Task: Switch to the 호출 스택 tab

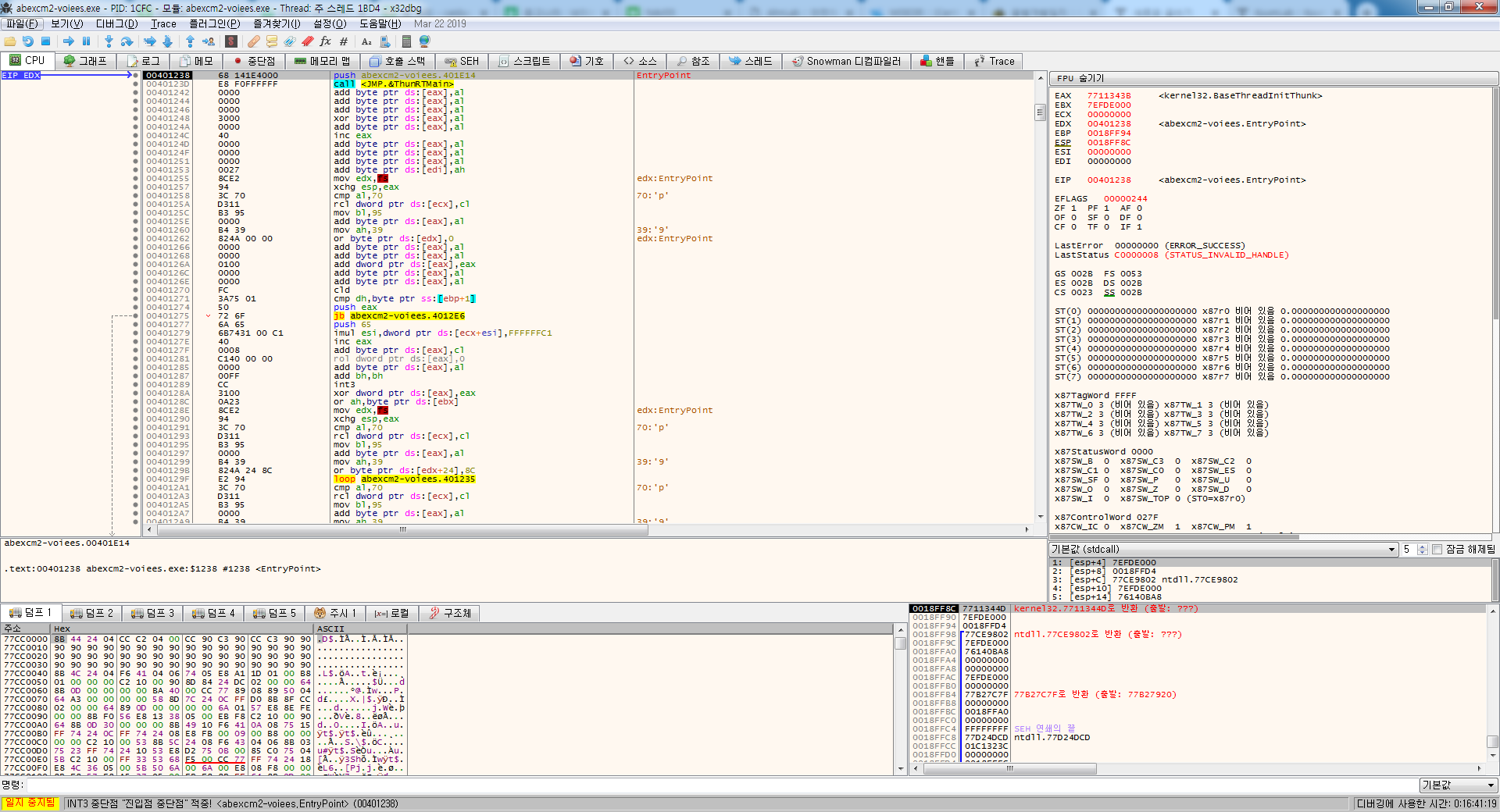Action: pos(398,61)
